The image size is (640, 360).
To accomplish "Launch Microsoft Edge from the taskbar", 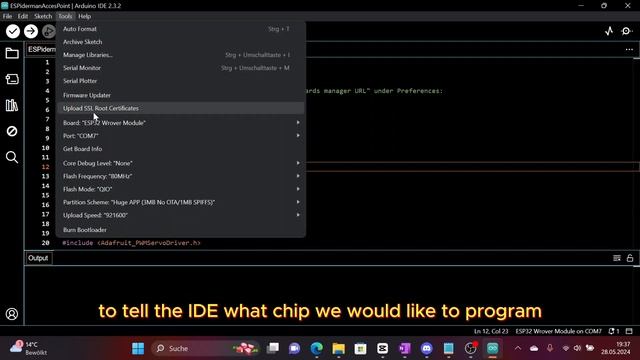I will [x=316, y=348].
